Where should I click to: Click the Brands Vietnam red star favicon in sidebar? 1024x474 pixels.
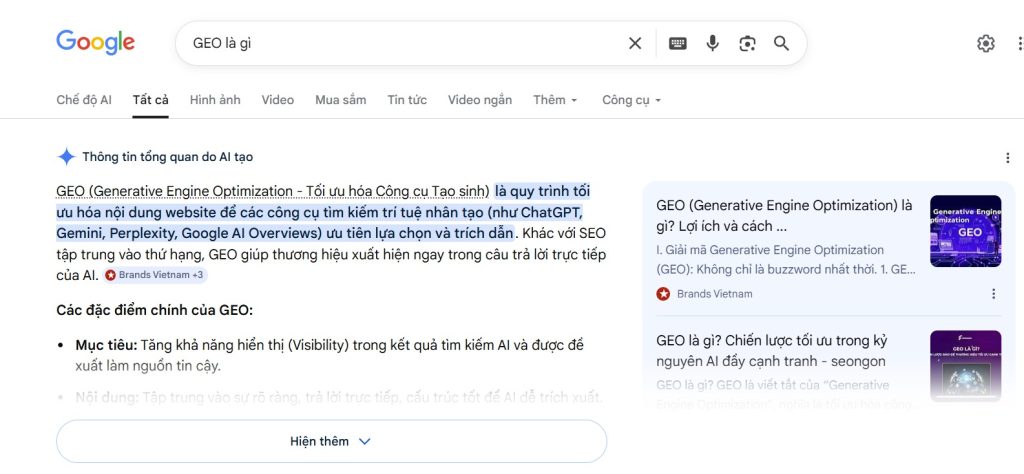[x=663, y=294]
